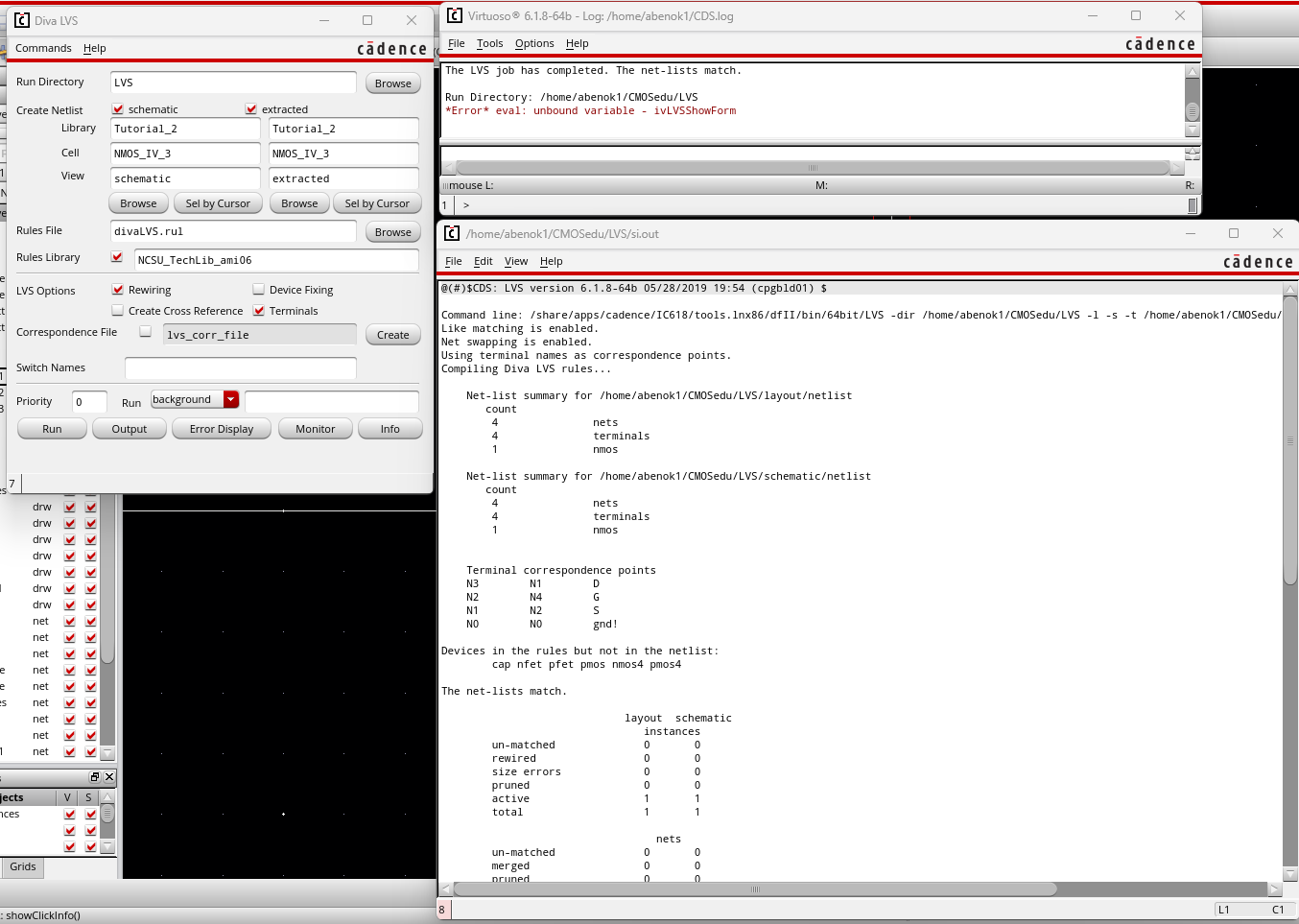Click Sel by Cursor under extracted column
1299x924 pixels.
coord(377,203)
